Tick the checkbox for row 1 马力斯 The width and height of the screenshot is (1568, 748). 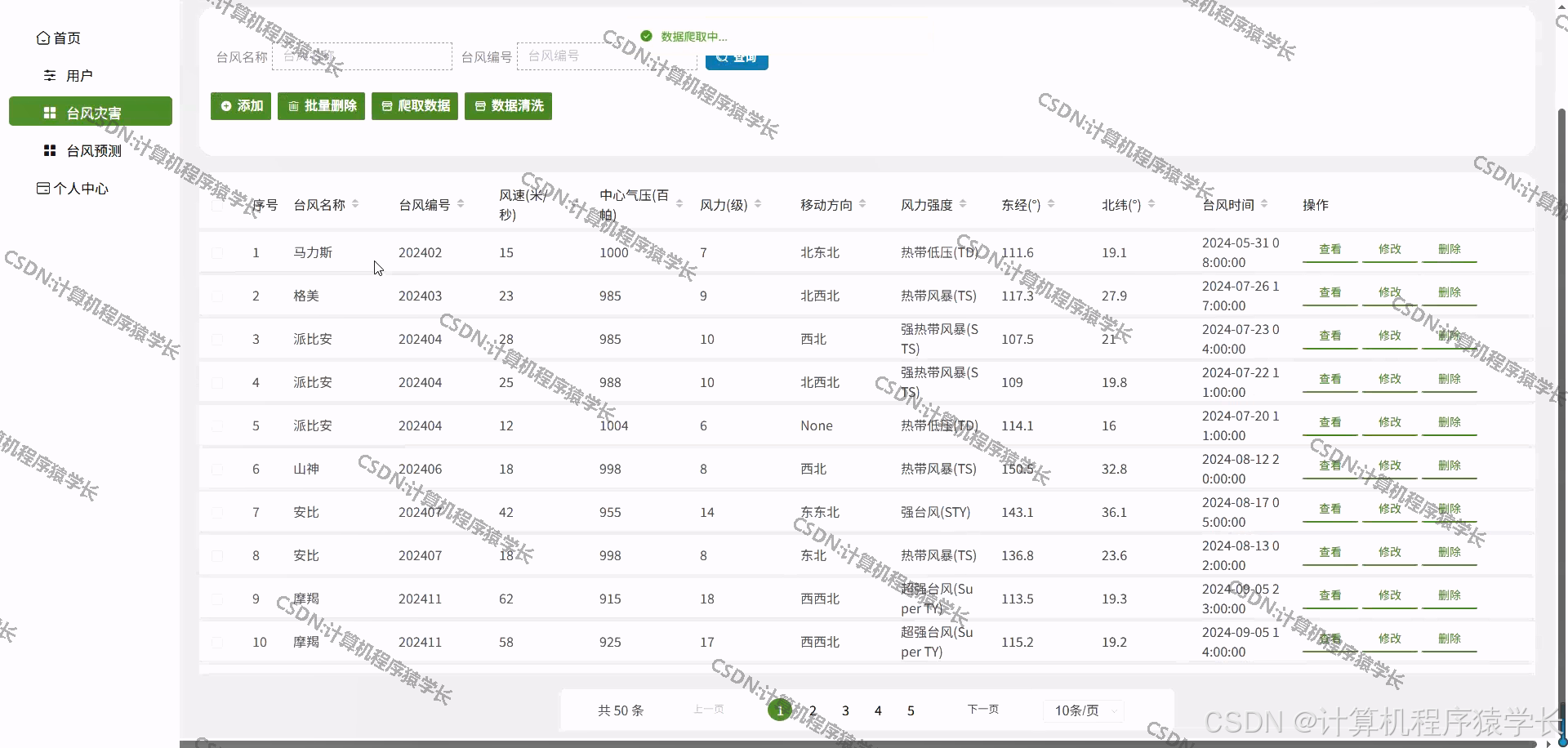(x=217, y=253)
